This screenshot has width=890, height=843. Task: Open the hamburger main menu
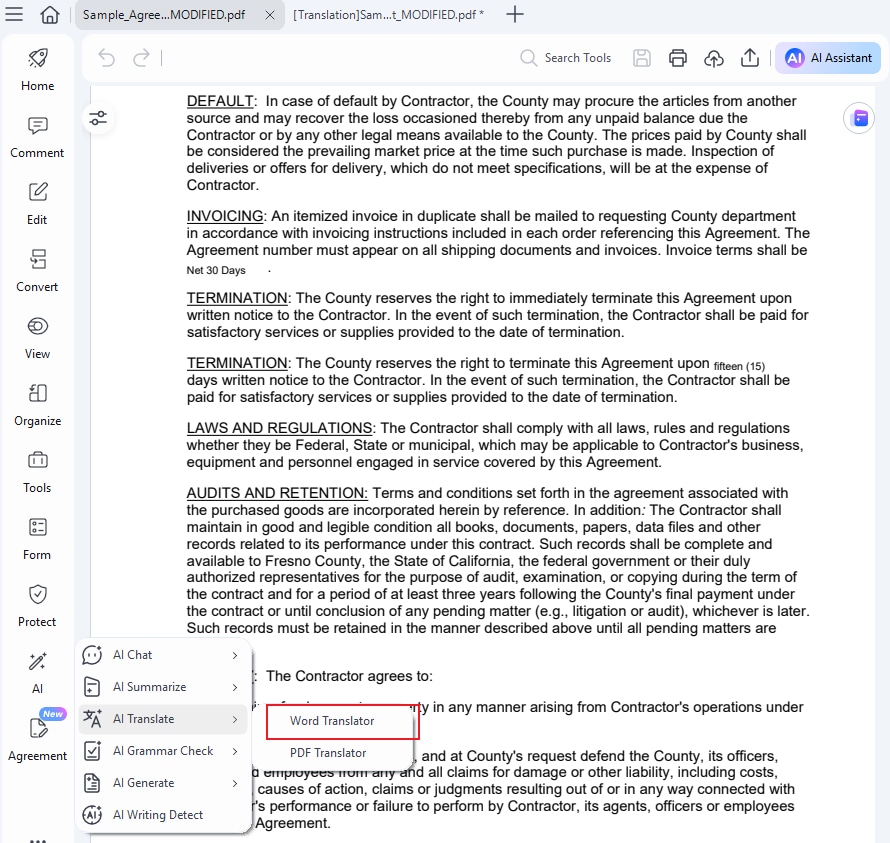(x=14, y=14)
